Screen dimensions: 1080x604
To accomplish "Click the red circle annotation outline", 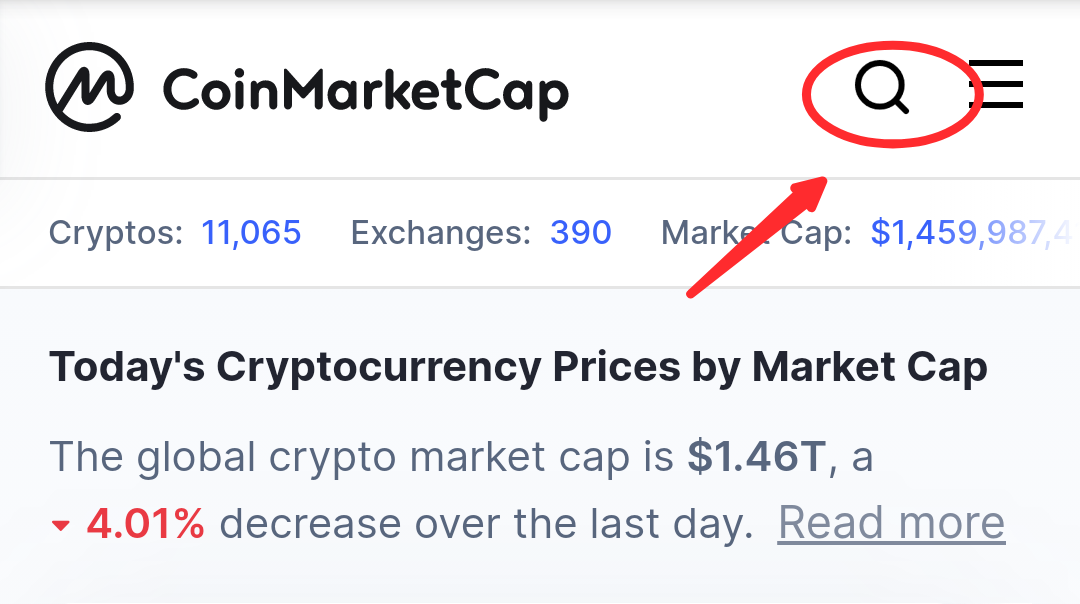I will (x=893, y=94).
